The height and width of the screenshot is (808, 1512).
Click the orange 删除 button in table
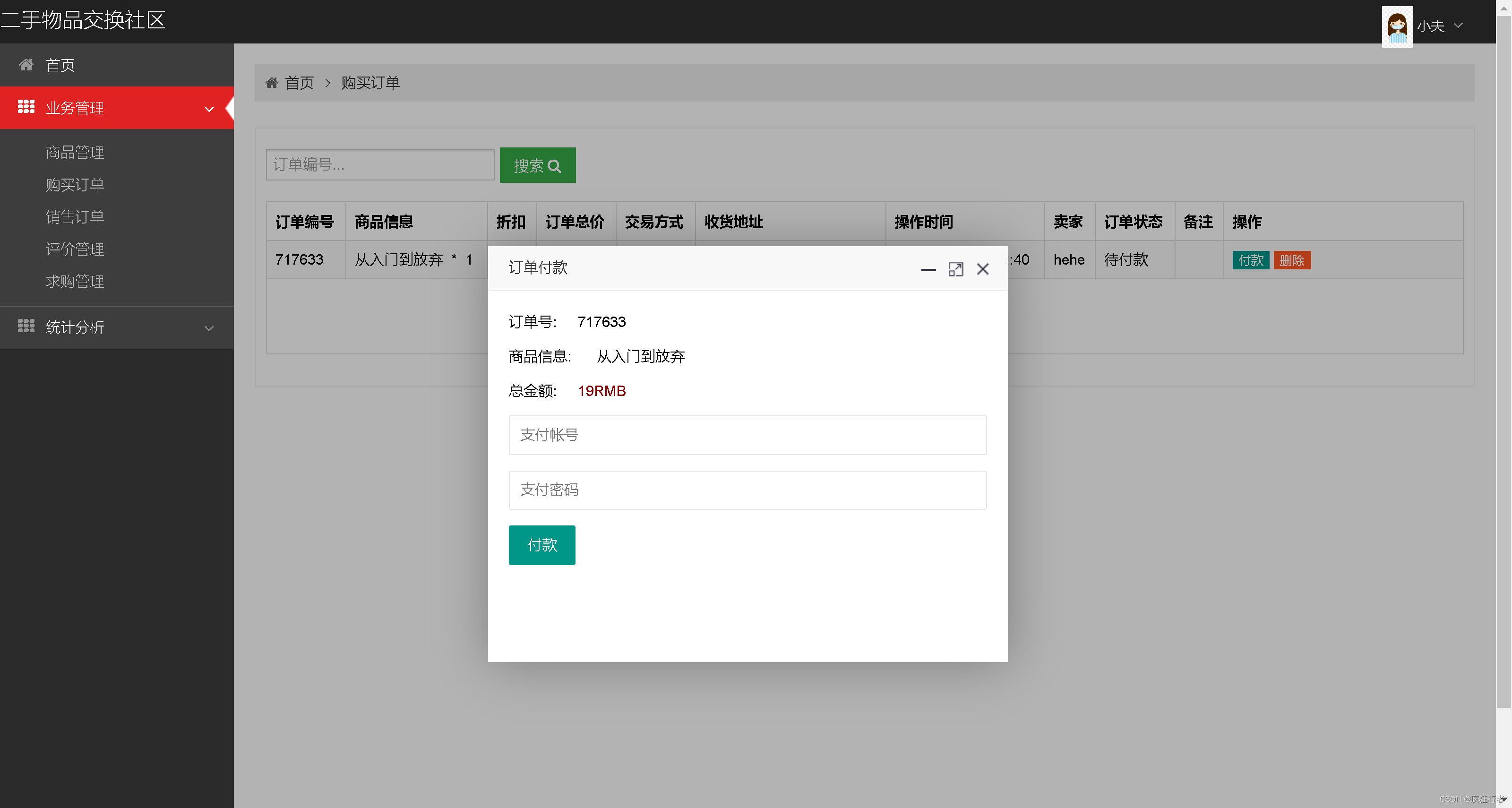click(x=1291, y=260)
